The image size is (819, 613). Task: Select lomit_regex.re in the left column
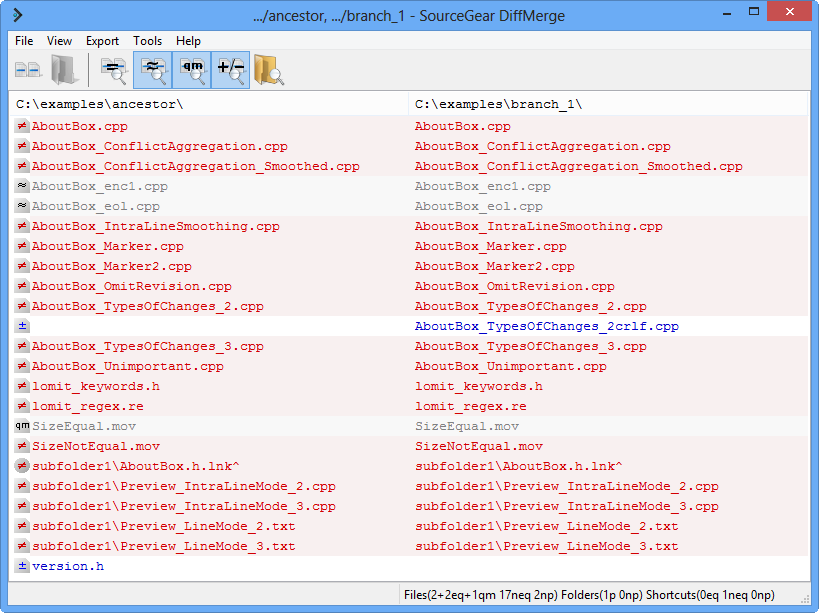(87, 407)
